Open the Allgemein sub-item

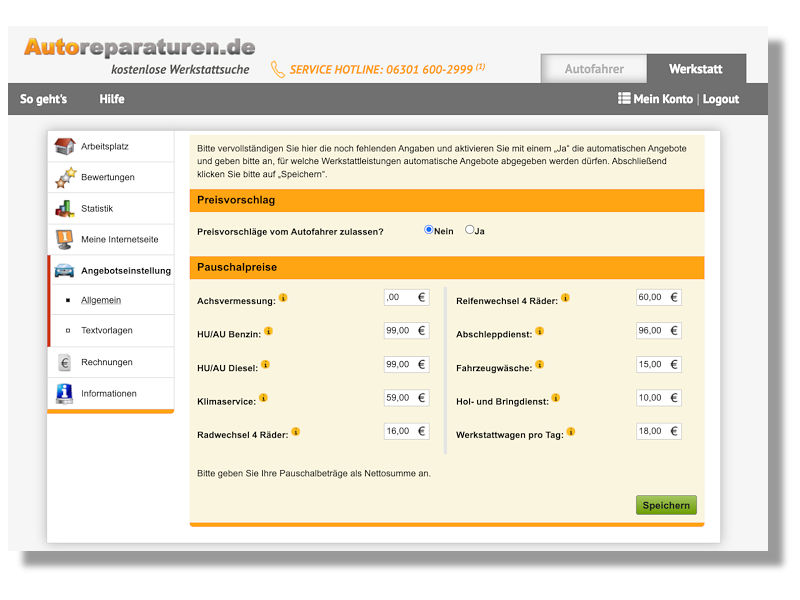101,300
